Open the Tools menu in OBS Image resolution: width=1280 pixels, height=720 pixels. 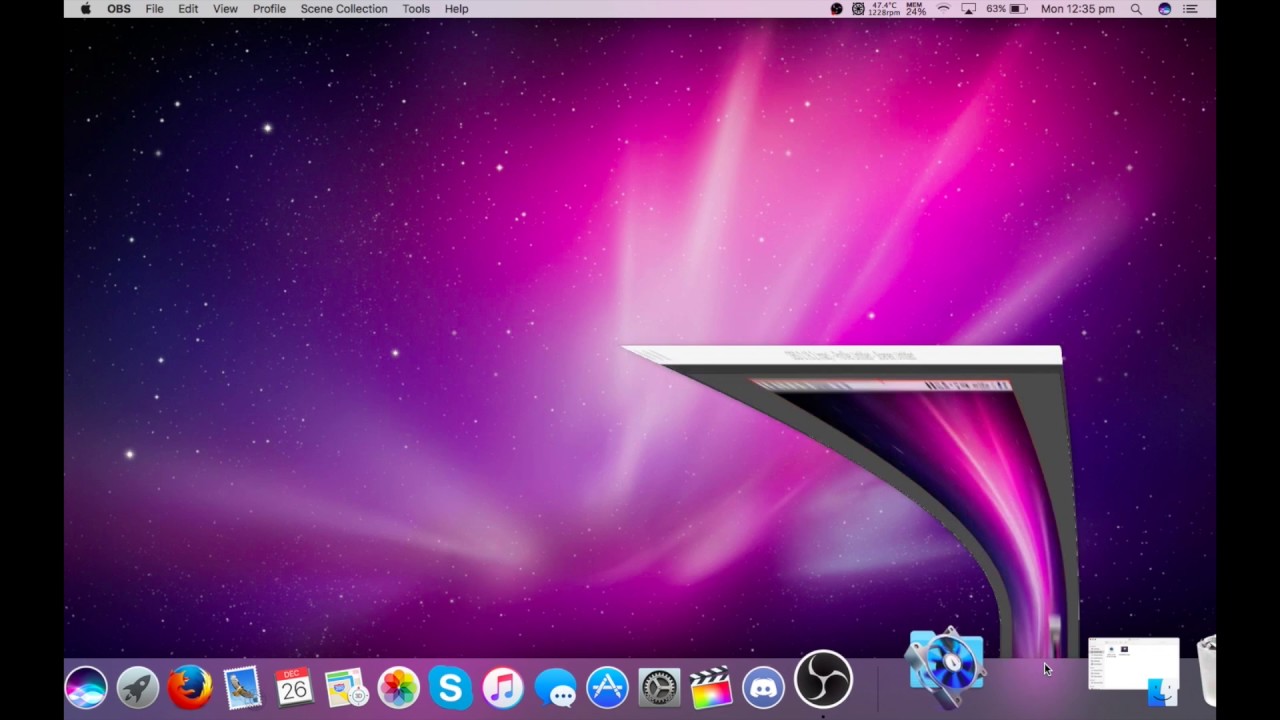pyautogui.click(x=415, y=8)
